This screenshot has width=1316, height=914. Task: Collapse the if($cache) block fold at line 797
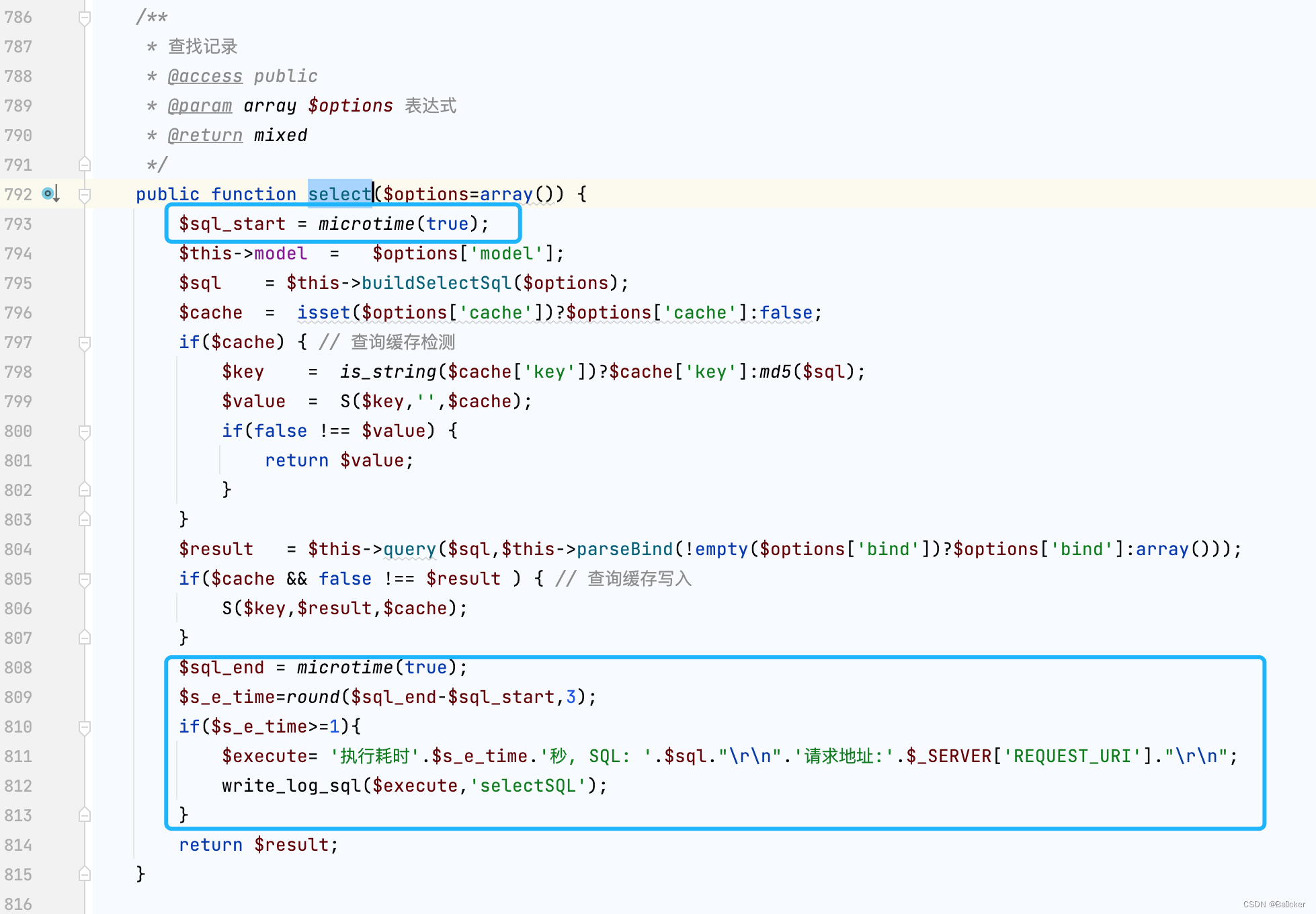pyautogui.click(x=85, y=342)
